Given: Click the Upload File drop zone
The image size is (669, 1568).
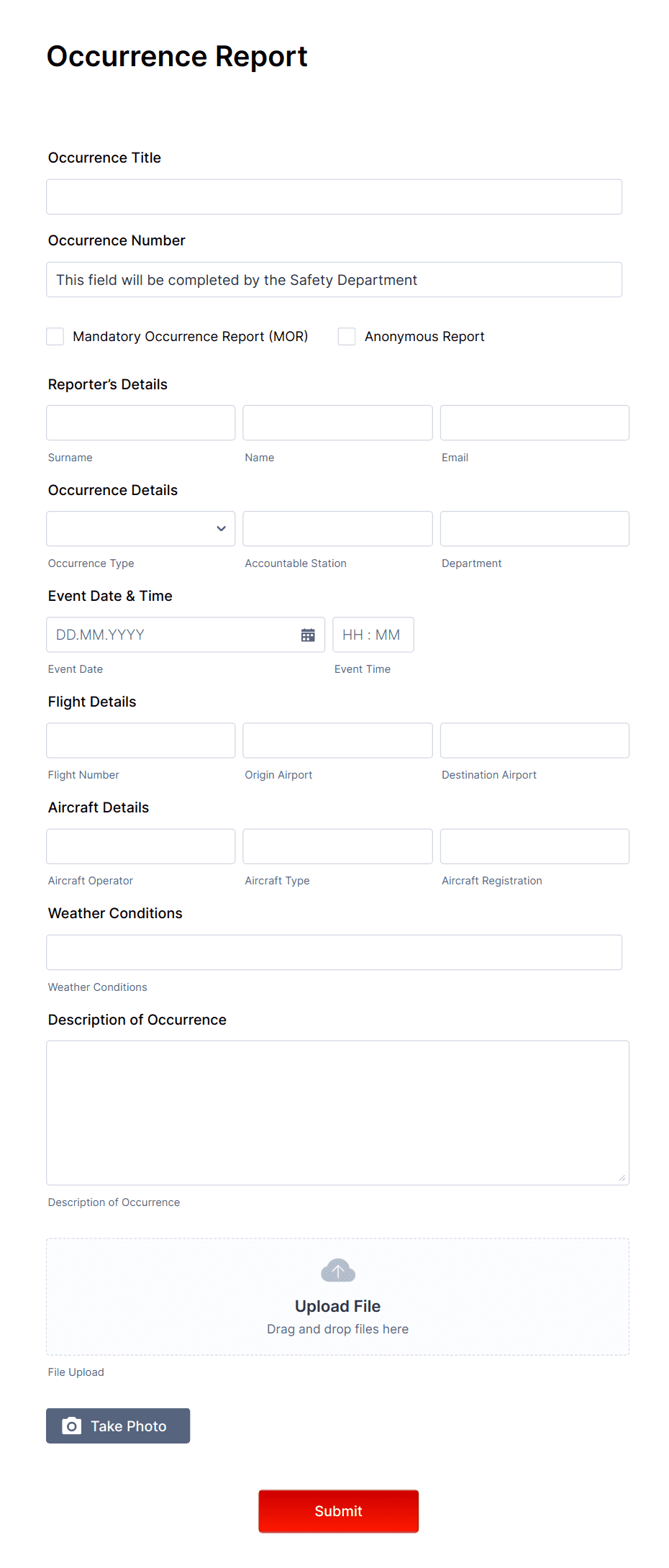Looking at the screenshot, I should point(337,1296).
